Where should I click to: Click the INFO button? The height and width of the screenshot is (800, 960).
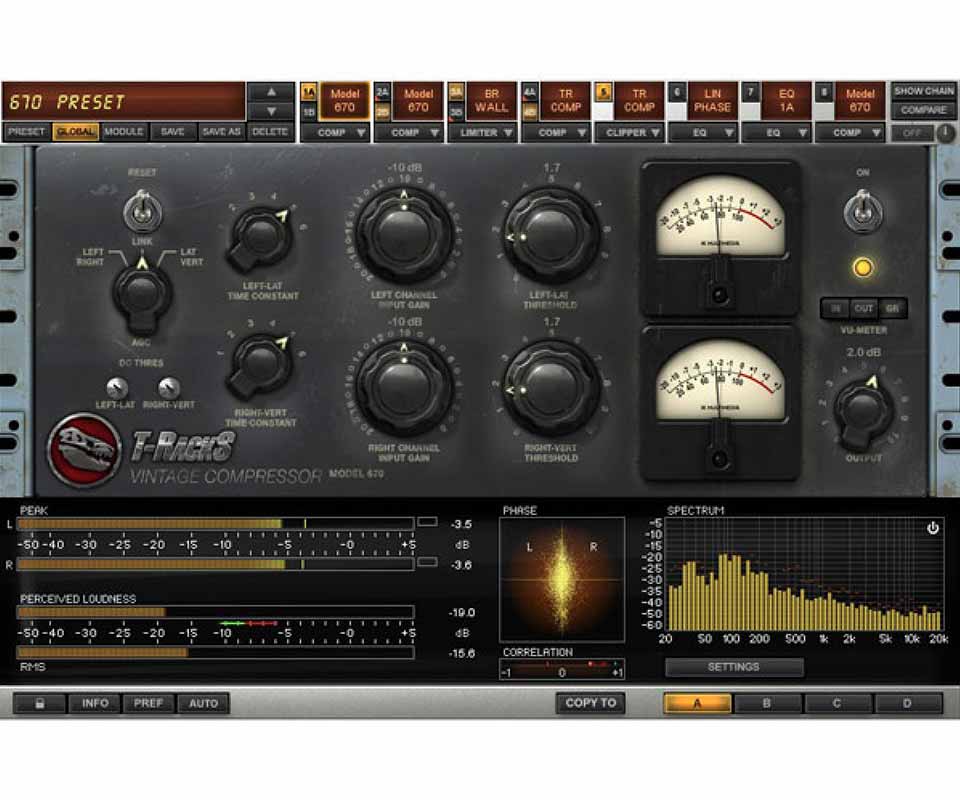(x=95, y=704)
